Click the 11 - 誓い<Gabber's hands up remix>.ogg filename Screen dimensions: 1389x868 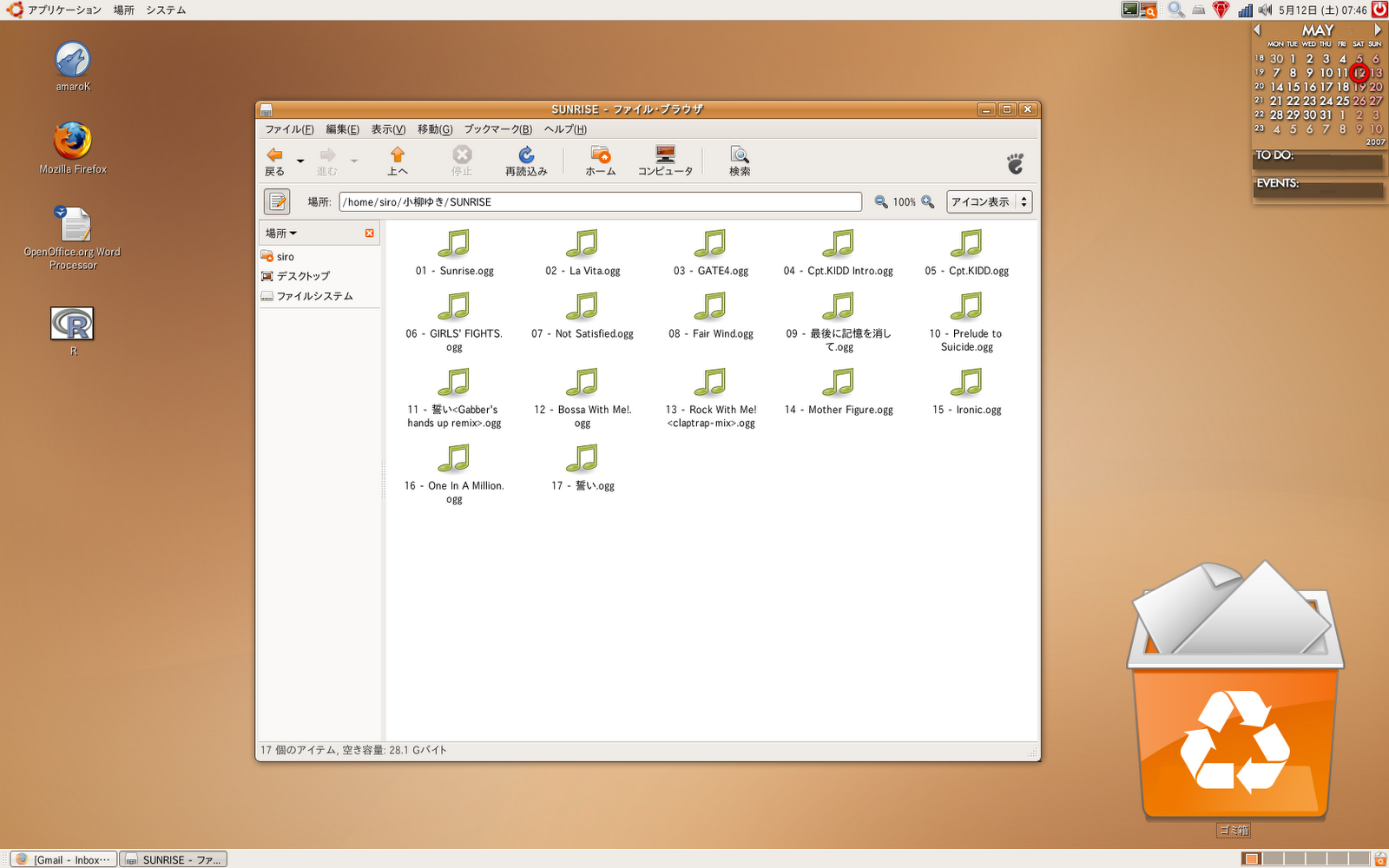tap(454, 417)
